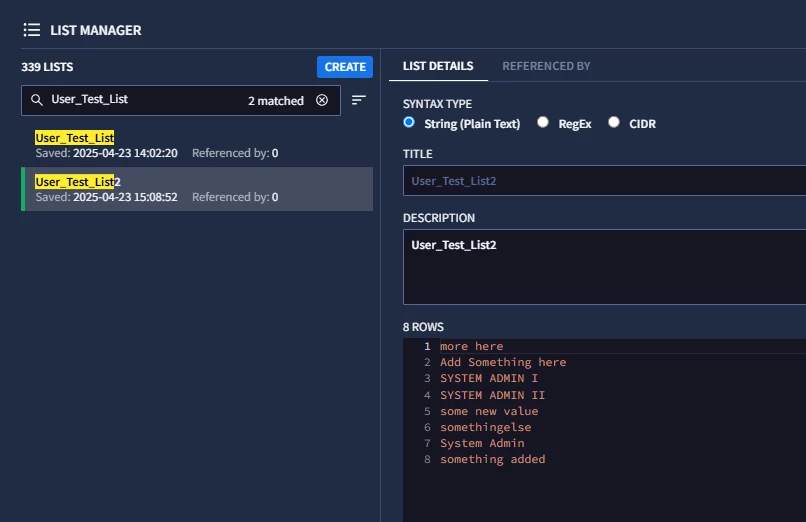Click the User_Test_List search field

[181, 100]
